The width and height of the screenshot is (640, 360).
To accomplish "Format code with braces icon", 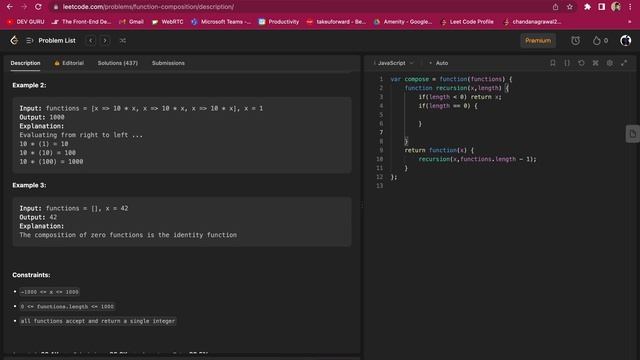I will coord(567,63).
